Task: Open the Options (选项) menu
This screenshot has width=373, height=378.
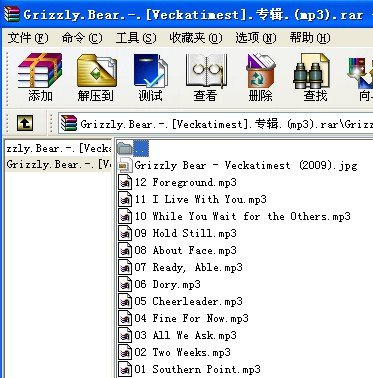Action: point(256,38)
